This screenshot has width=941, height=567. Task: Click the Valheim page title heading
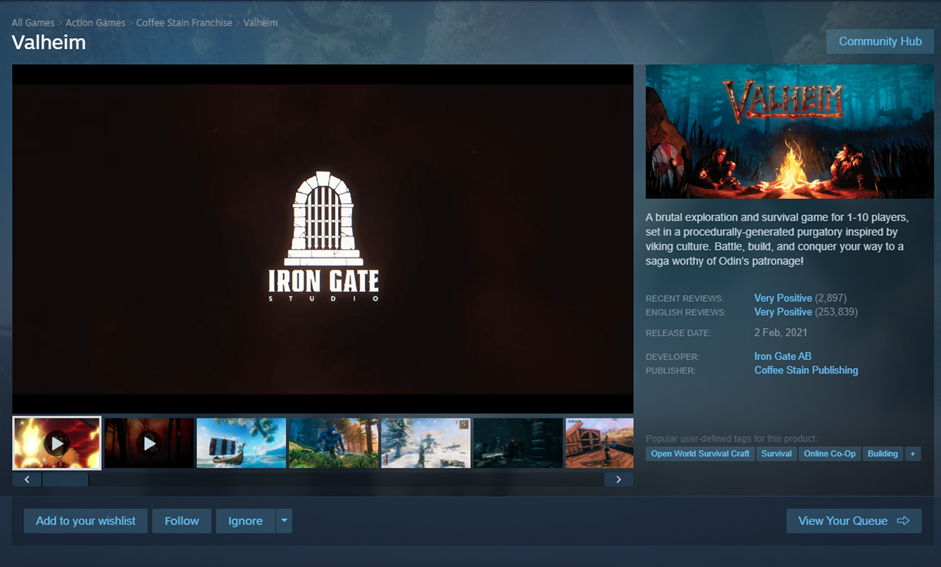pyautogui.click(x=49, y=43)
